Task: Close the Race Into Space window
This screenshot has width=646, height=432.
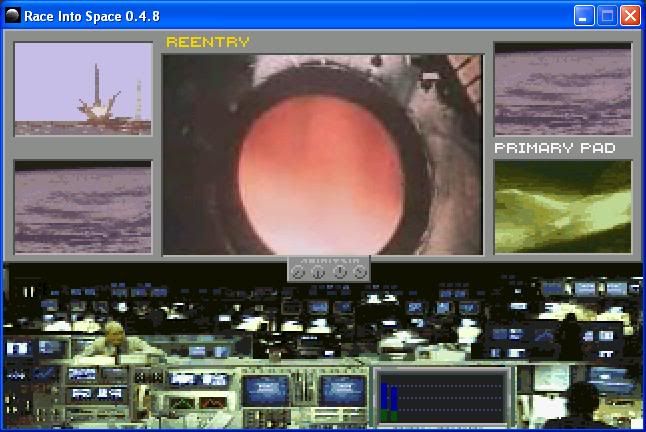Action: 630,16
